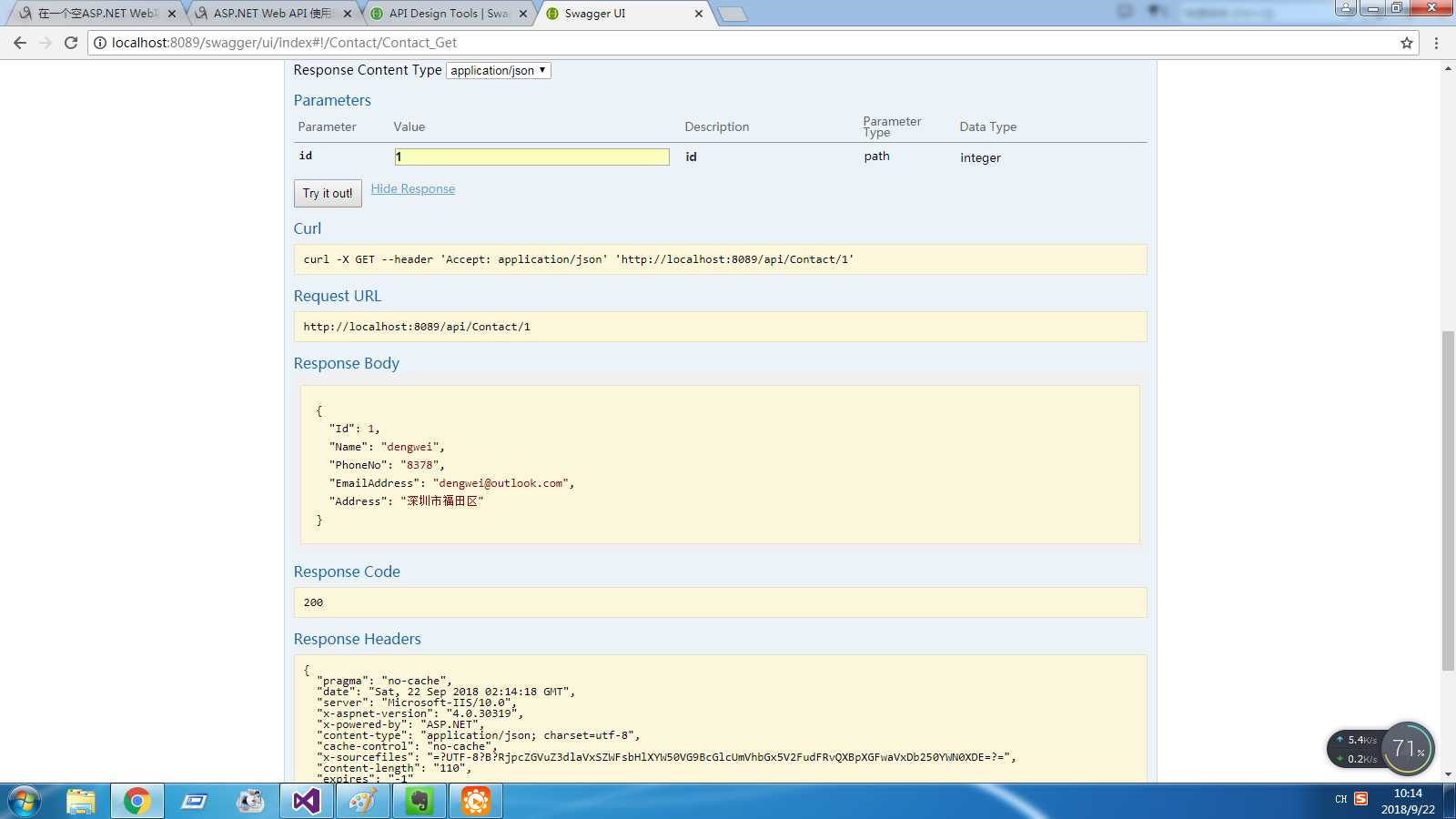Click the "PhoneNo": "8378" line
Screen dimensions: 1456x819
(x=387, y=465)
